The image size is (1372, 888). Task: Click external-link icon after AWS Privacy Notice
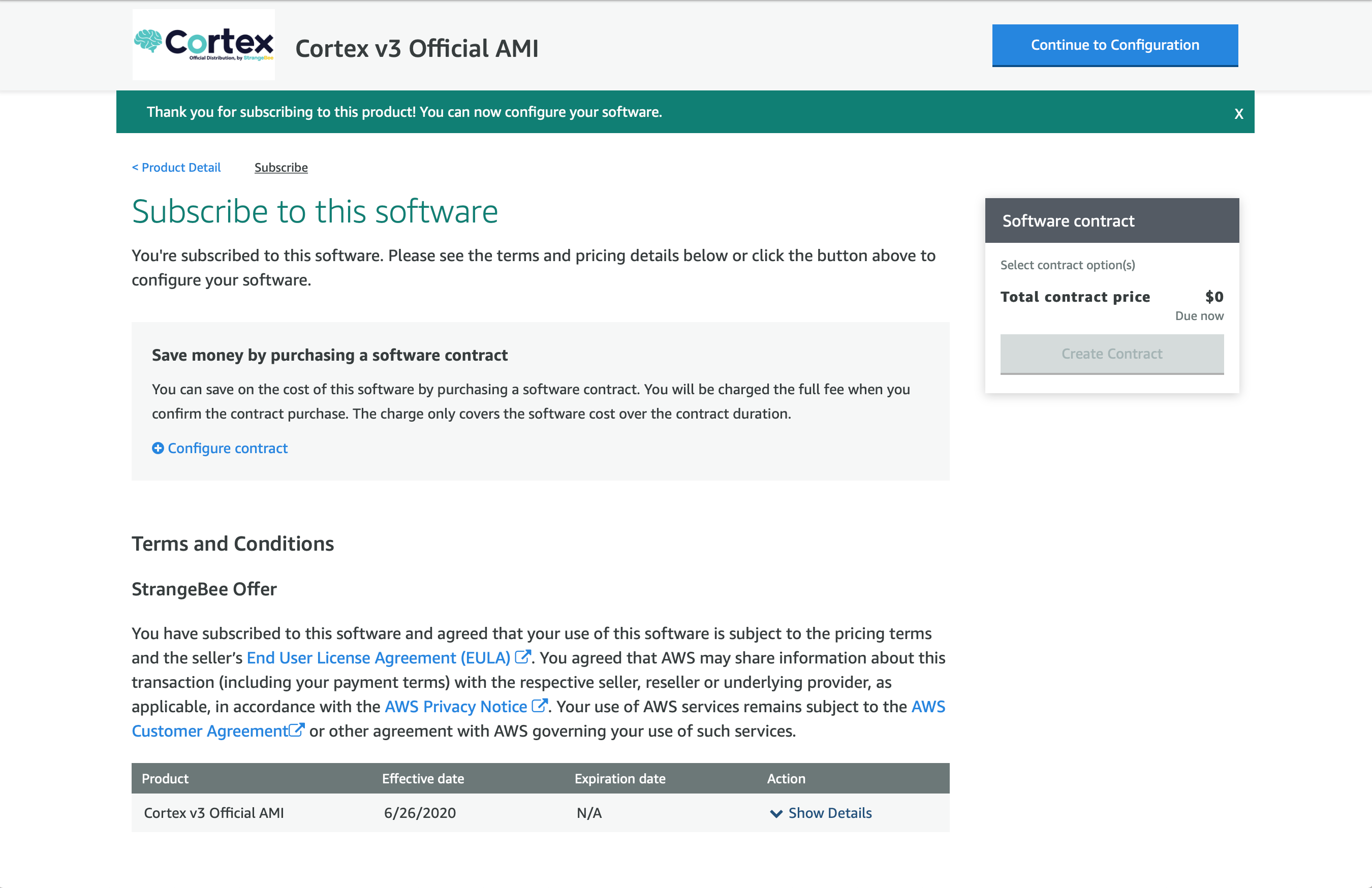click(x=539, y=705)
